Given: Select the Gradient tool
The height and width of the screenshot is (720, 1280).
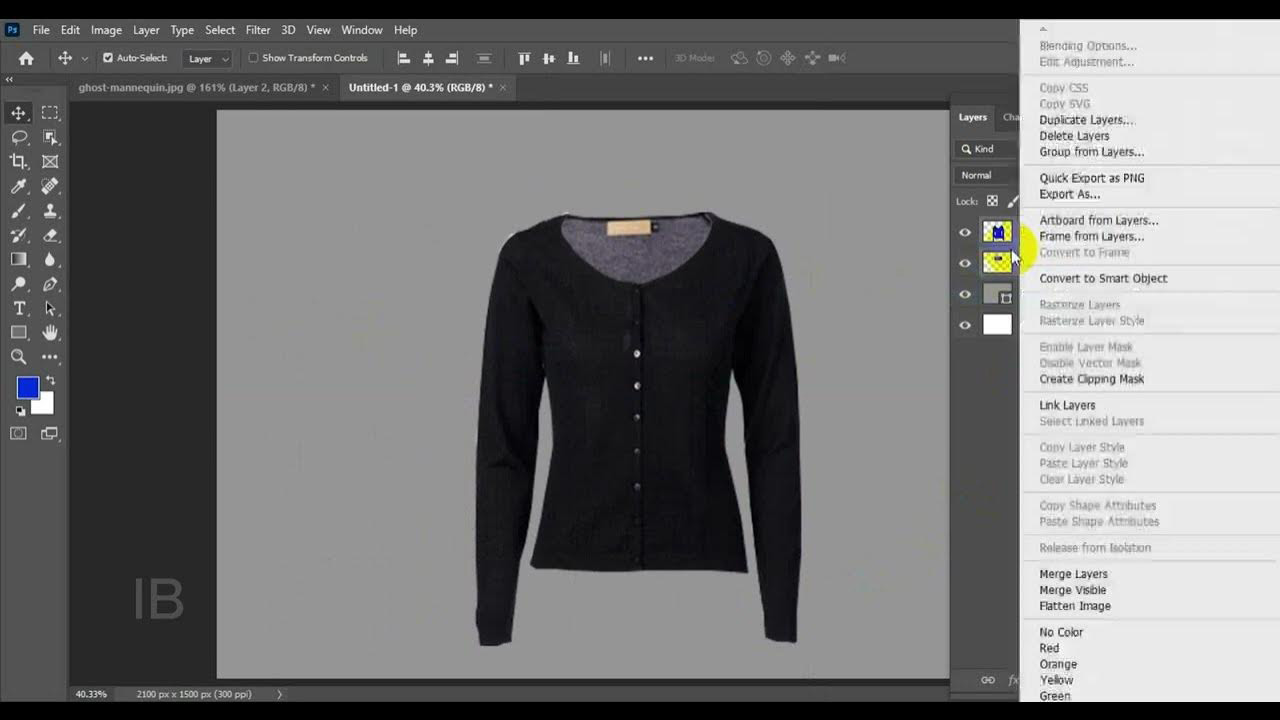Looking at the screenshot, I should click(18, 259).
